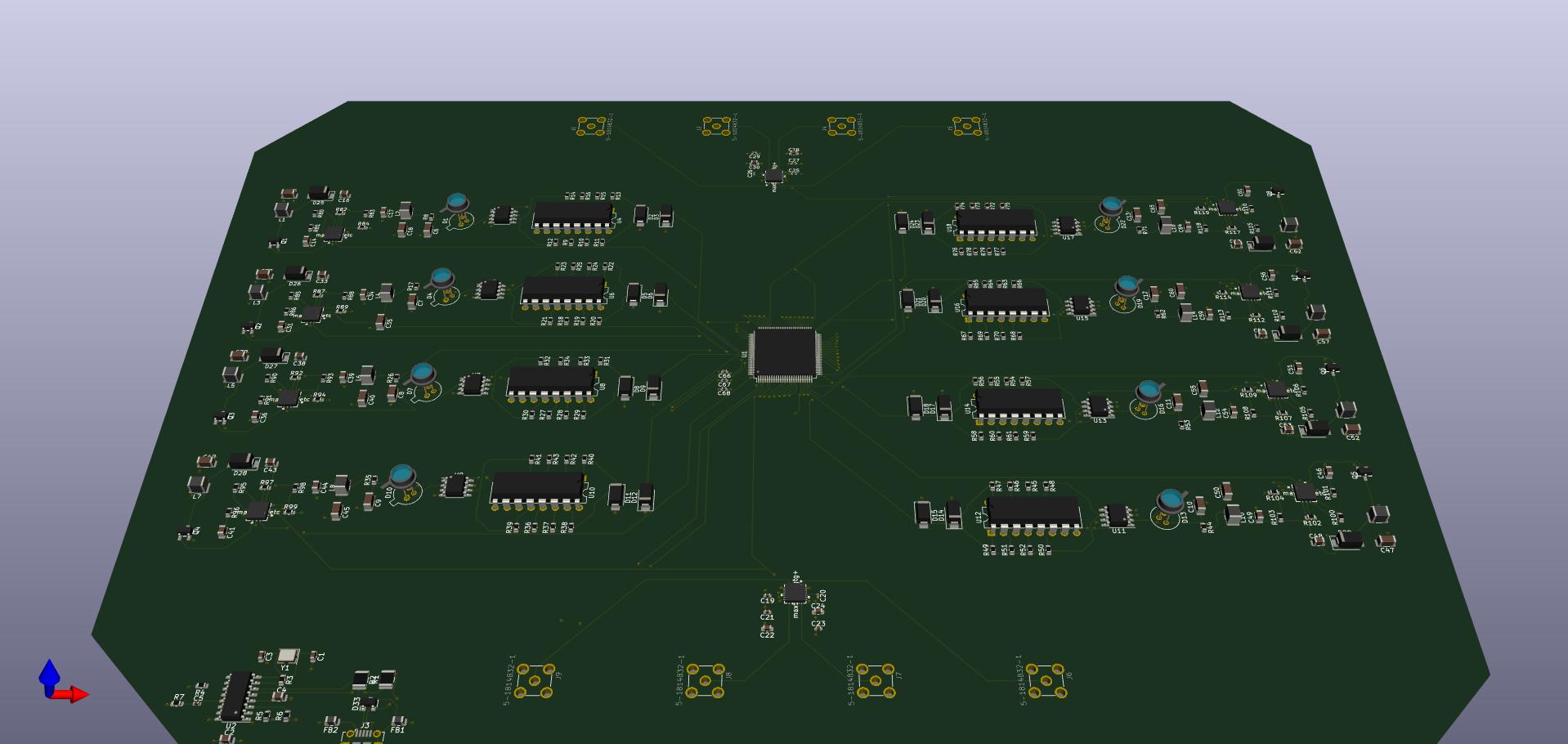
Task: Select the D11 D12 diode pair
Action: (632, 496)
